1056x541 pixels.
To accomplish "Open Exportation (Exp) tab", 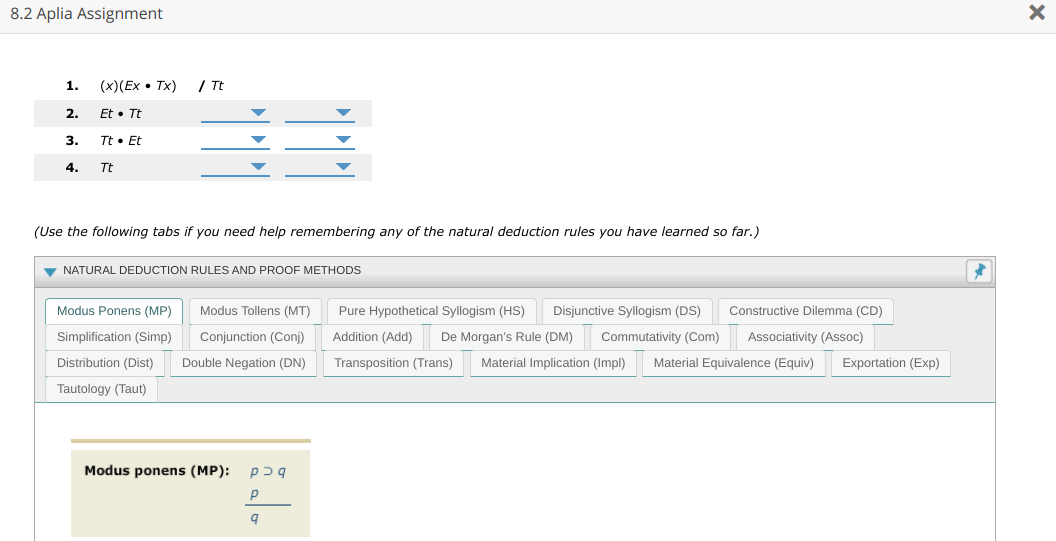I will point(890,363).
